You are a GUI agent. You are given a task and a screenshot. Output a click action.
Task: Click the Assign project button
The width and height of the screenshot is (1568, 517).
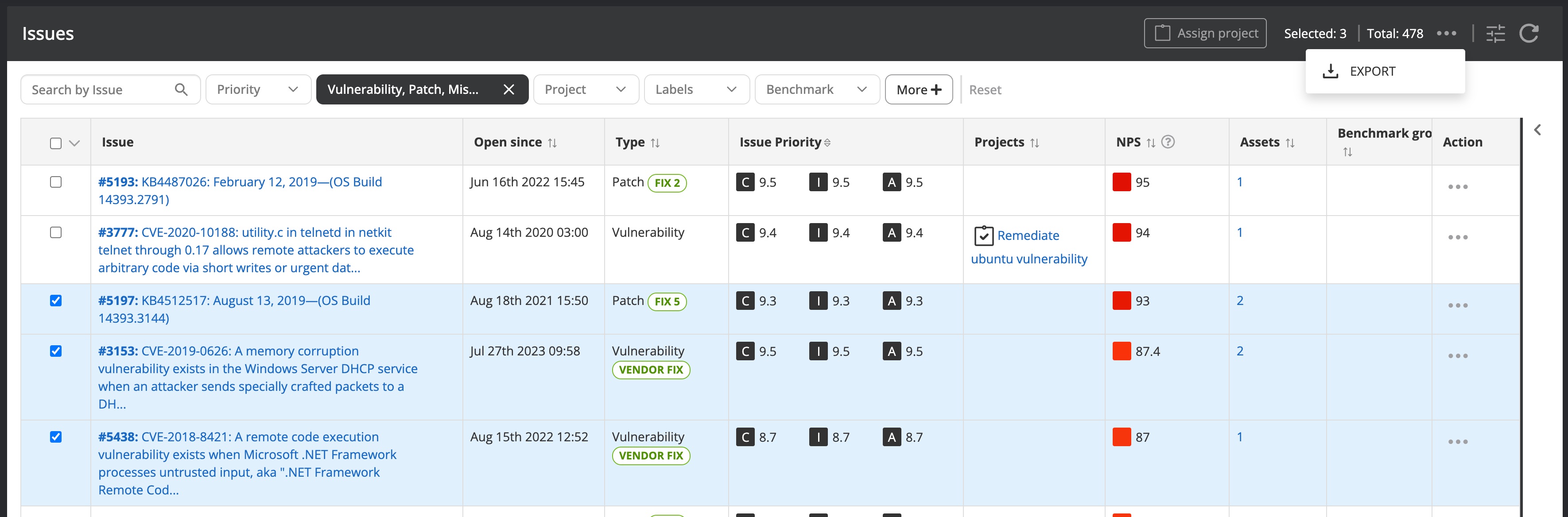coord(1205,34)
